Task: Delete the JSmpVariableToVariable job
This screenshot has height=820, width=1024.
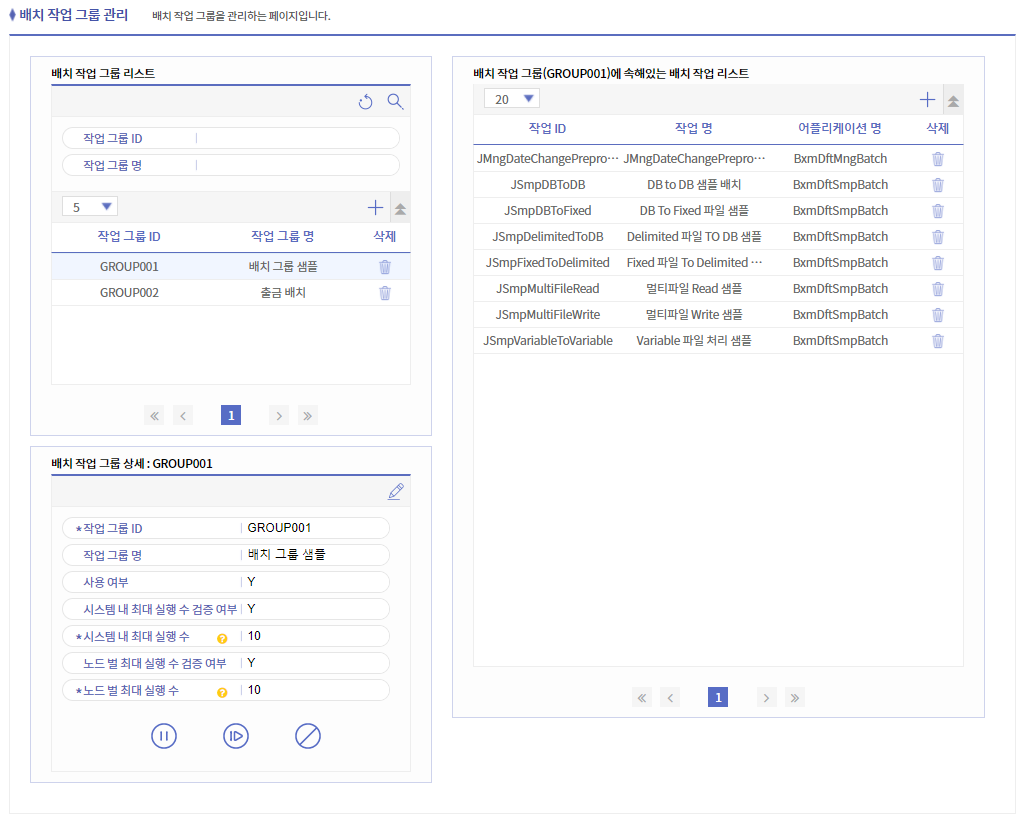Action: [938, 341]
